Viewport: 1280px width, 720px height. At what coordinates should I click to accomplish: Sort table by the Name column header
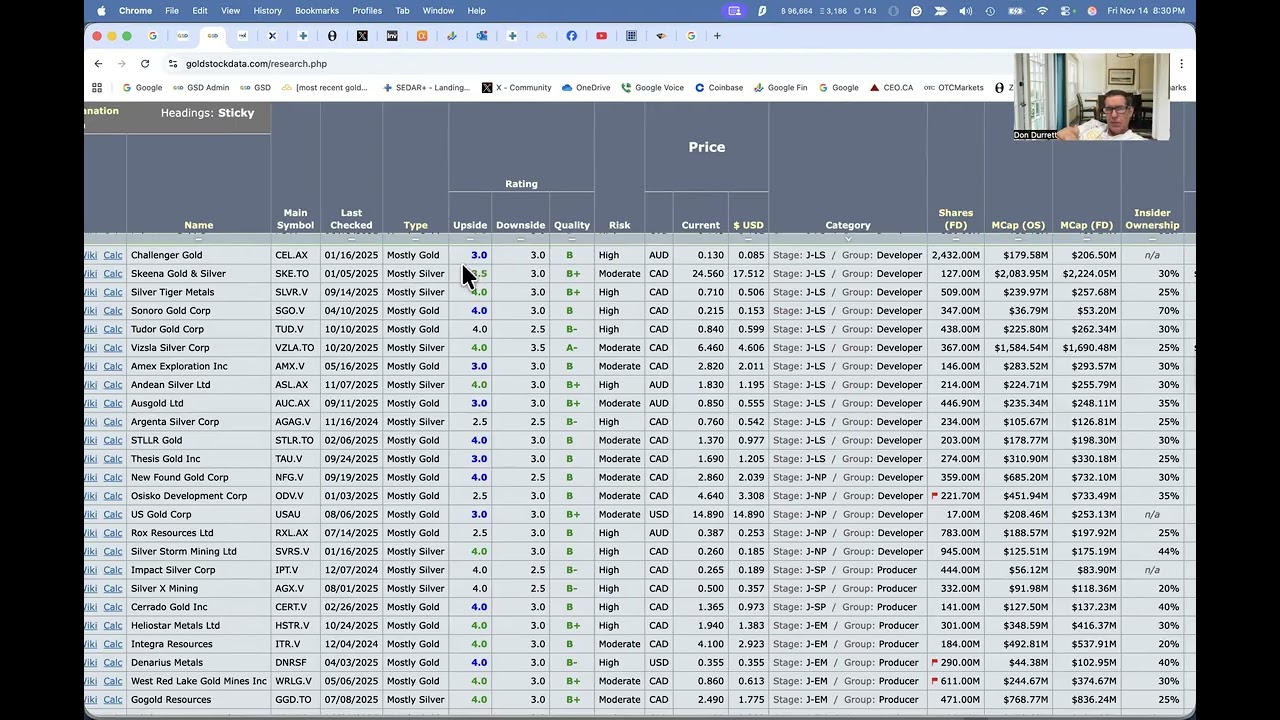198,225
